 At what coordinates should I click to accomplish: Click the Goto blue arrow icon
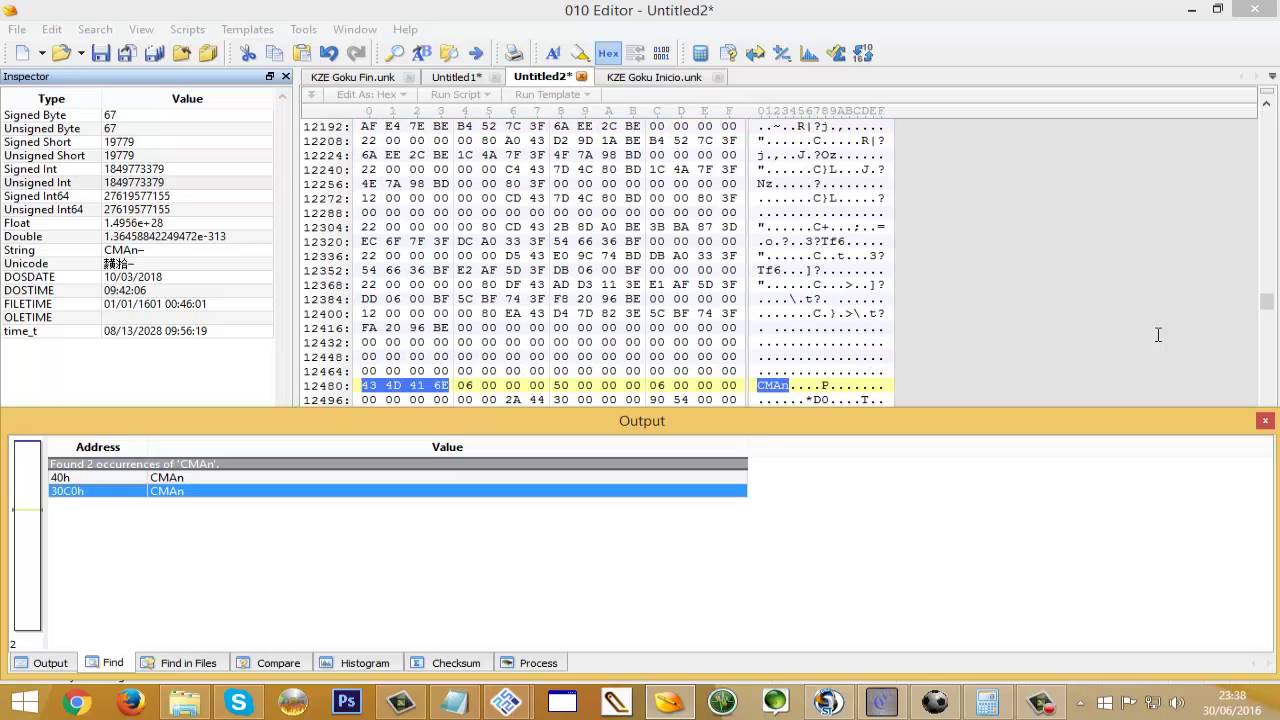(476, 53)
